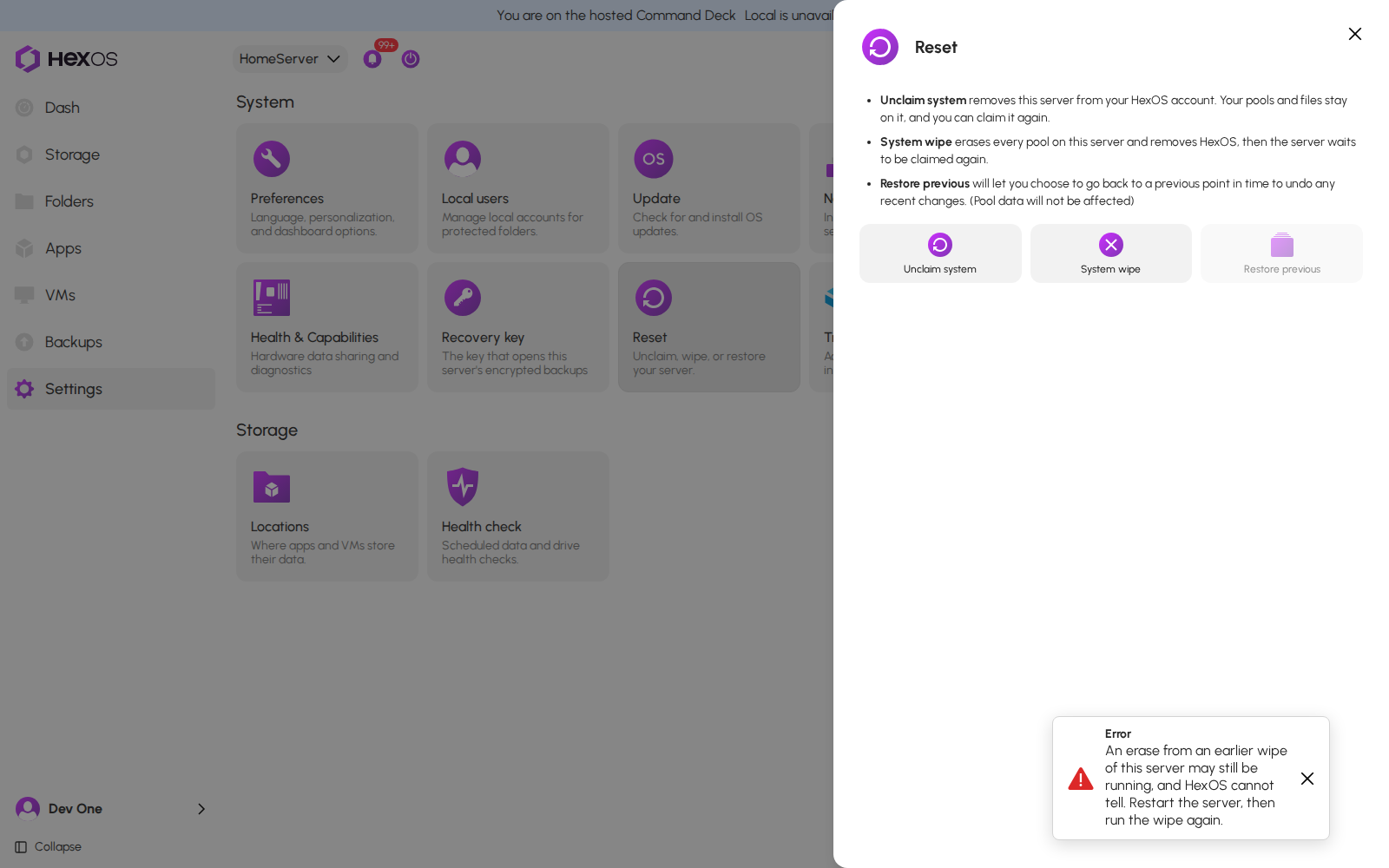This screenshot has width=1389, height=868.
Task: Open Folders in the sidebar
Action: tap(111, 201)
